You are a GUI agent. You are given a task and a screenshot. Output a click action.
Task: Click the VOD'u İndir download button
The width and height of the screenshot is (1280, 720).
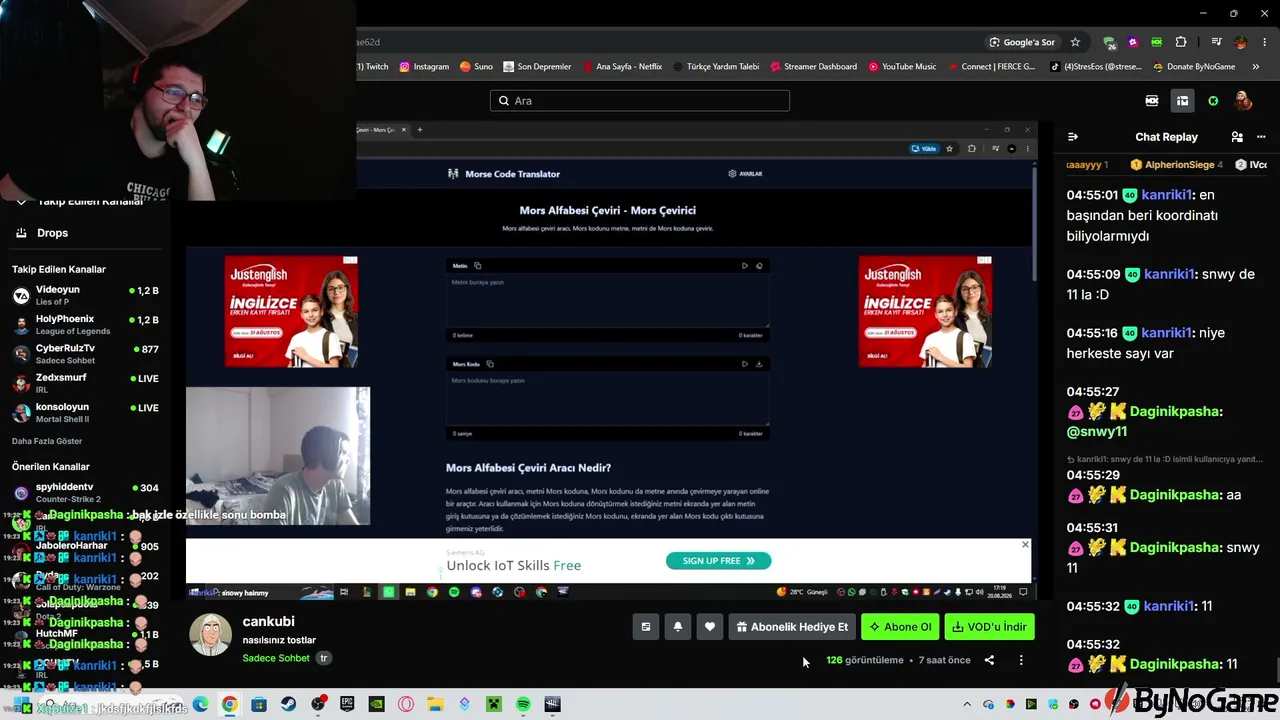click(x=990, y=627)
